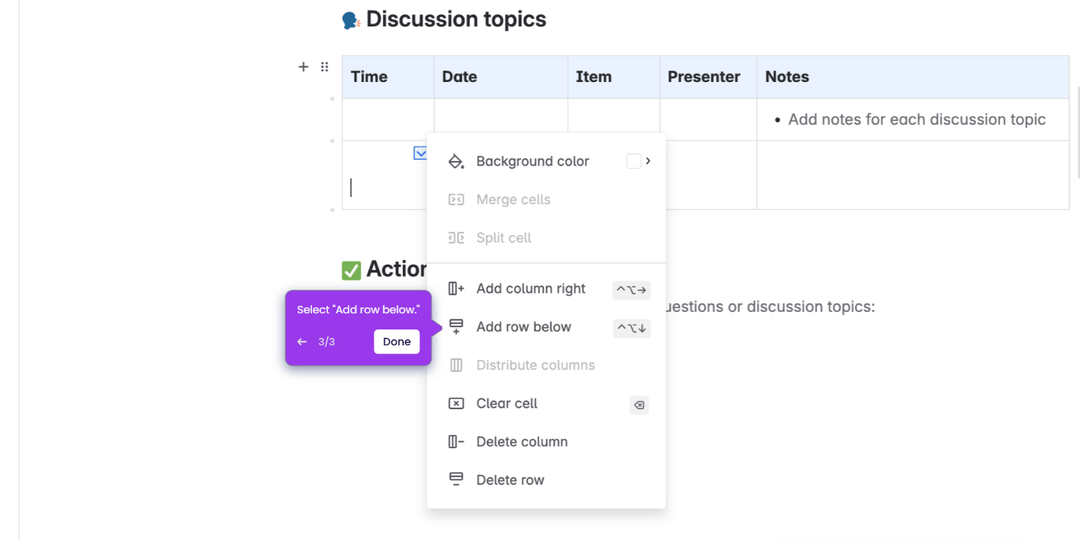Click the empty Notes cell in second row
Viewport: 1080px width, 540px height.
(913, 175)
